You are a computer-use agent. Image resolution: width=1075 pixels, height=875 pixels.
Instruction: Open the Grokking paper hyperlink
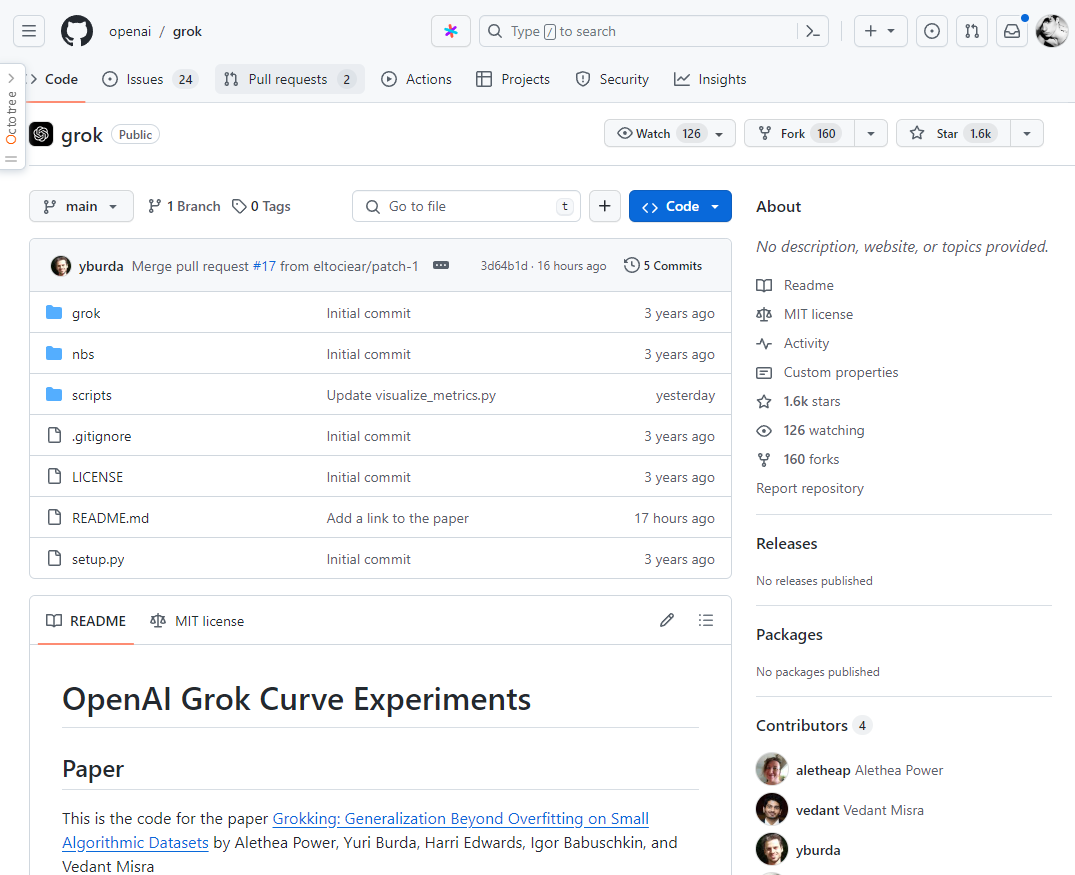pyautogui.click(x=461, y=819)
